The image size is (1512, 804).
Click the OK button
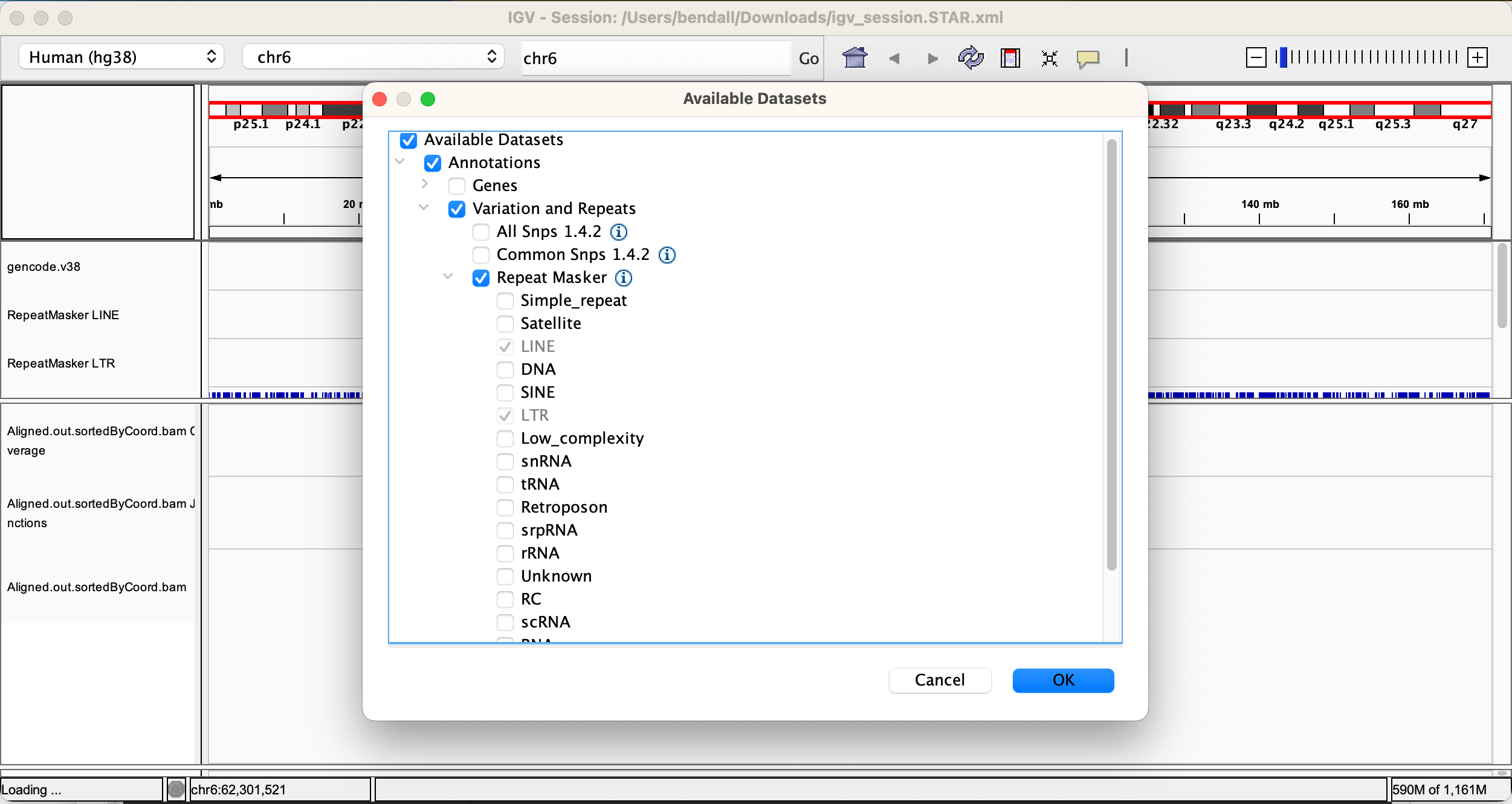[x=1063, y=680]
